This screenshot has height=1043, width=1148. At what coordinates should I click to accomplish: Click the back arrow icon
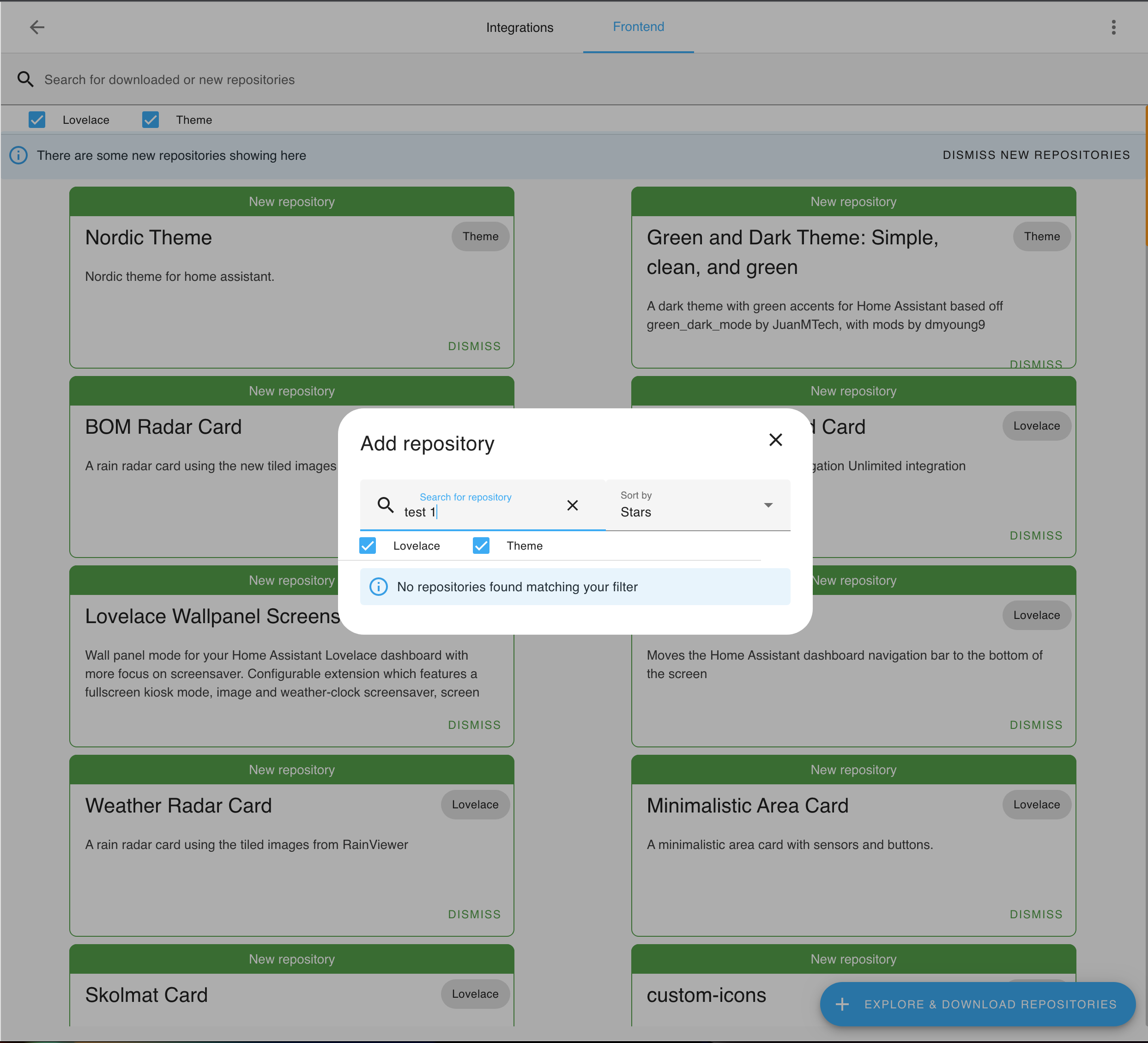(x=37, y=27)
